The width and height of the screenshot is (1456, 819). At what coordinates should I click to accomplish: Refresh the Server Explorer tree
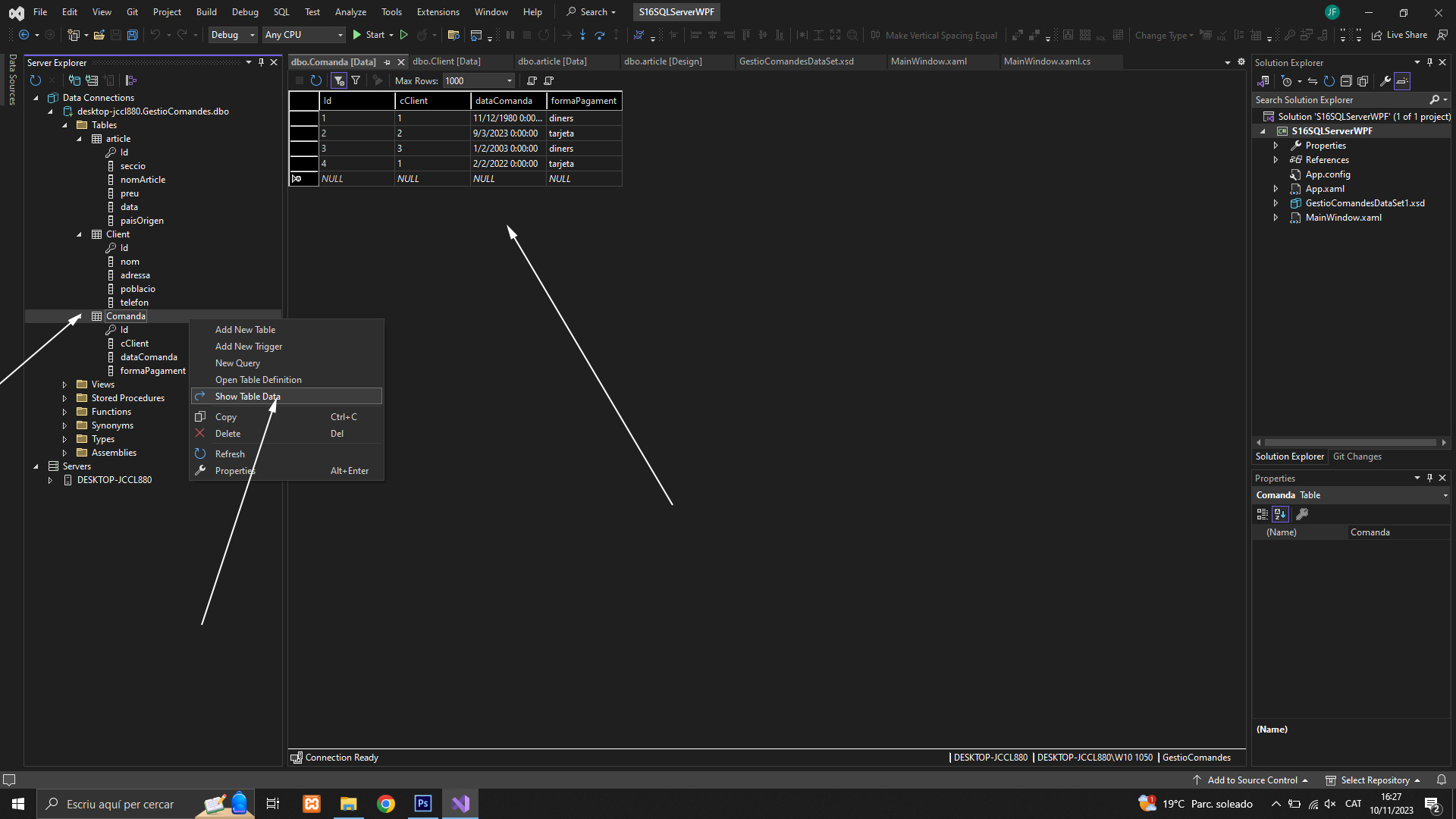35,80
